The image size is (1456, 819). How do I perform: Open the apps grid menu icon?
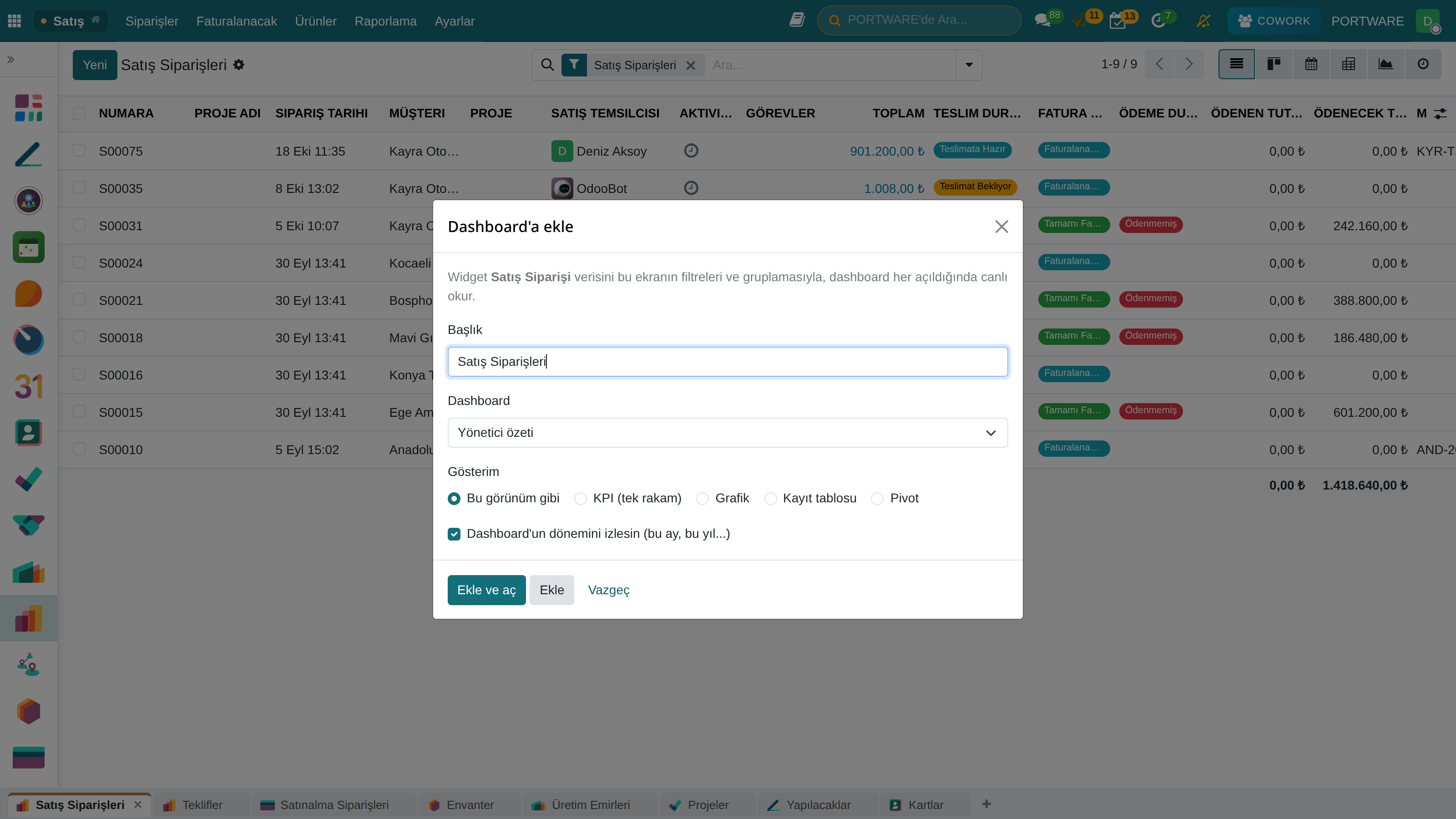pyautogui.click(x=15, y=21)
